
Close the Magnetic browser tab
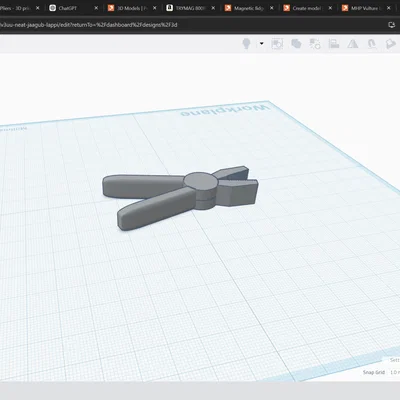[x=272, y=8]
